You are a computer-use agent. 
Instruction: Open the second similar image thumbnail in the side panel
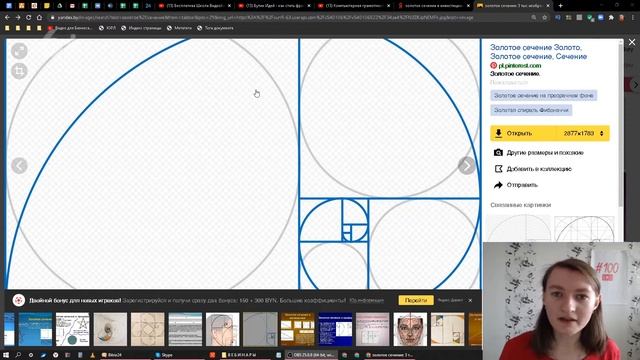tap(584, 229)
